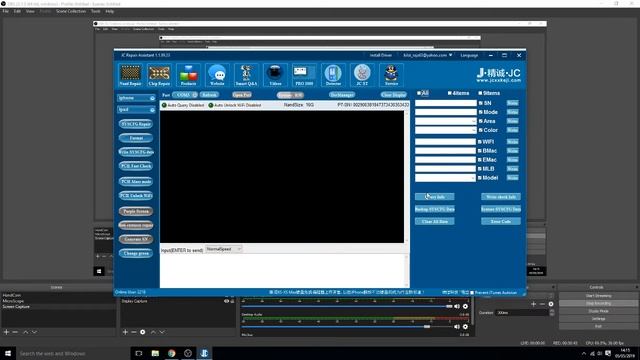Click the JC Repair Assistant taskbar icon
Image resolution: width=640 pixels, height=360 pixels.
pos(204,353)
